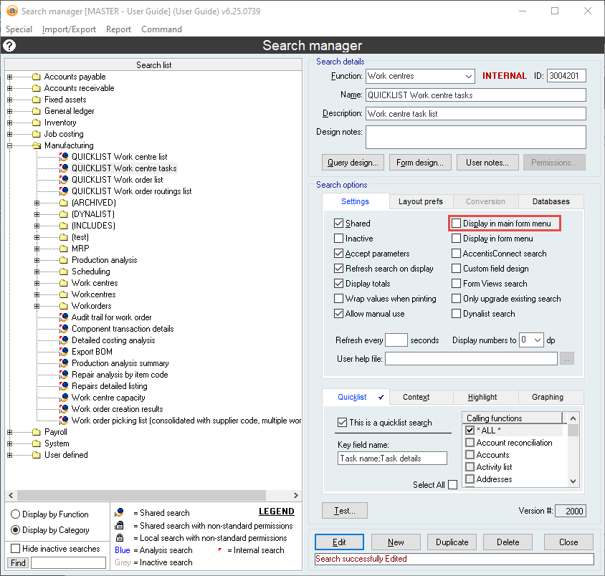Click the Export BOM search icon
This screenshot has width=605, height=576.
coord(64,351)
